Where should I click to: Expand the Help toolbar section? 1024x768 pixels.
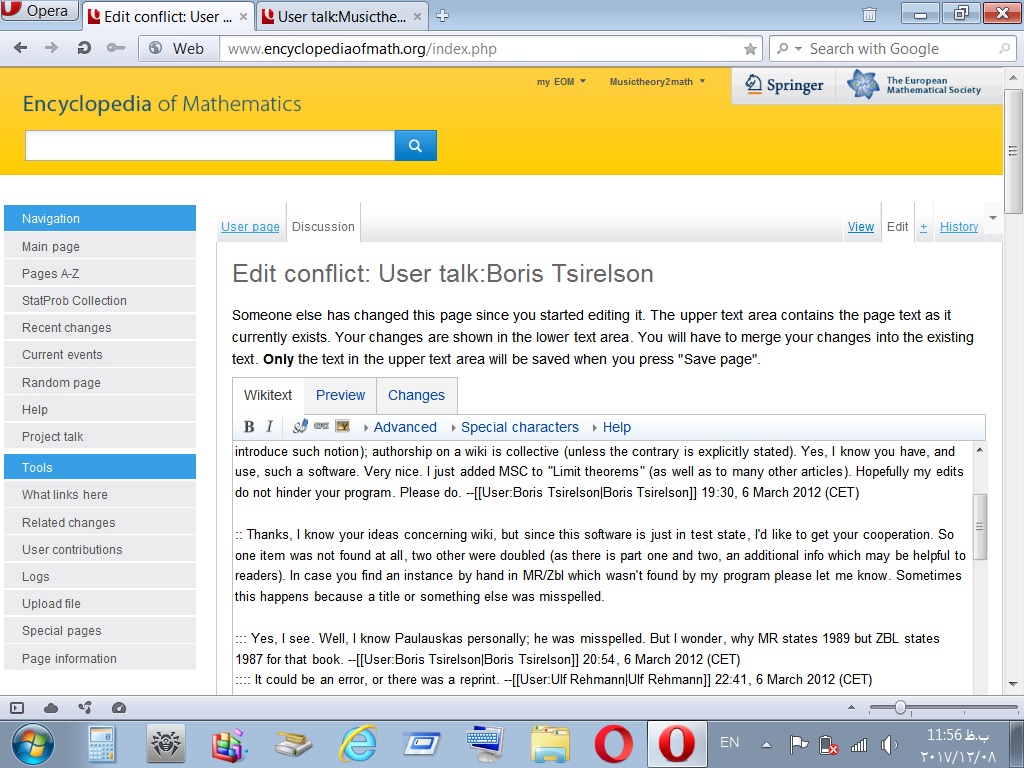(616, 427)
